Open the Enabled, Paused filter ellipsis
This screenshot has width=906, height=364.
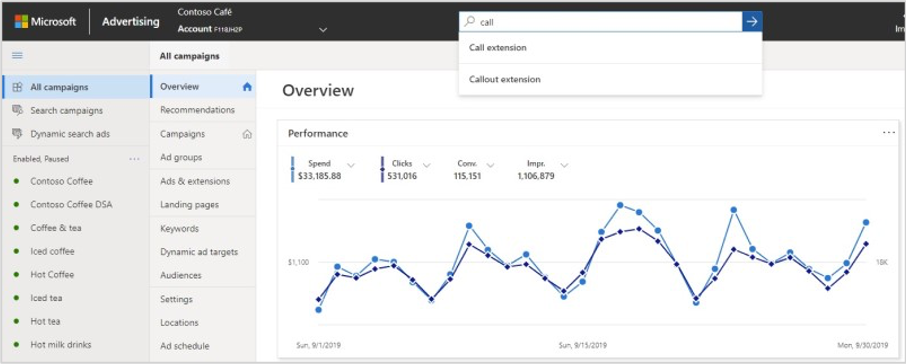[x=135, y=158]
